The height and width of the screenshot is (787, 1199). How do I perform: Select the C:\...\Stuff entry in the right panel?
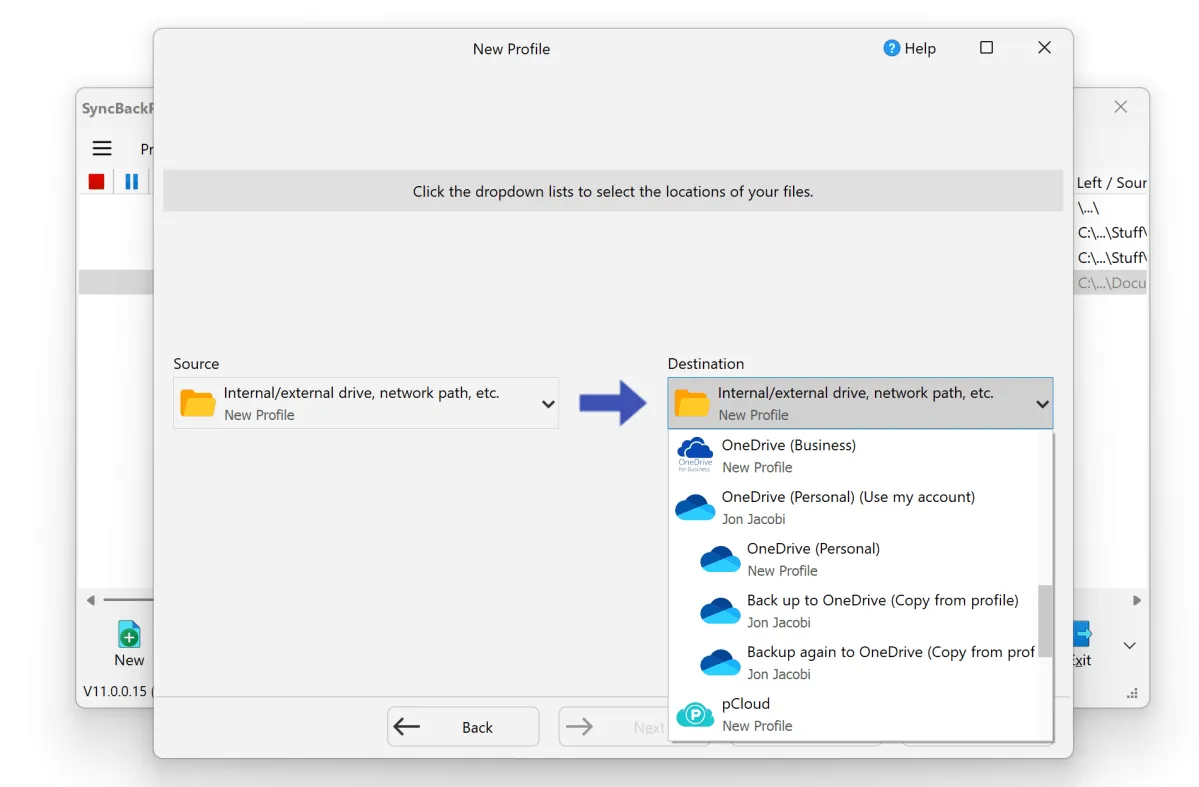[1110, 232]
